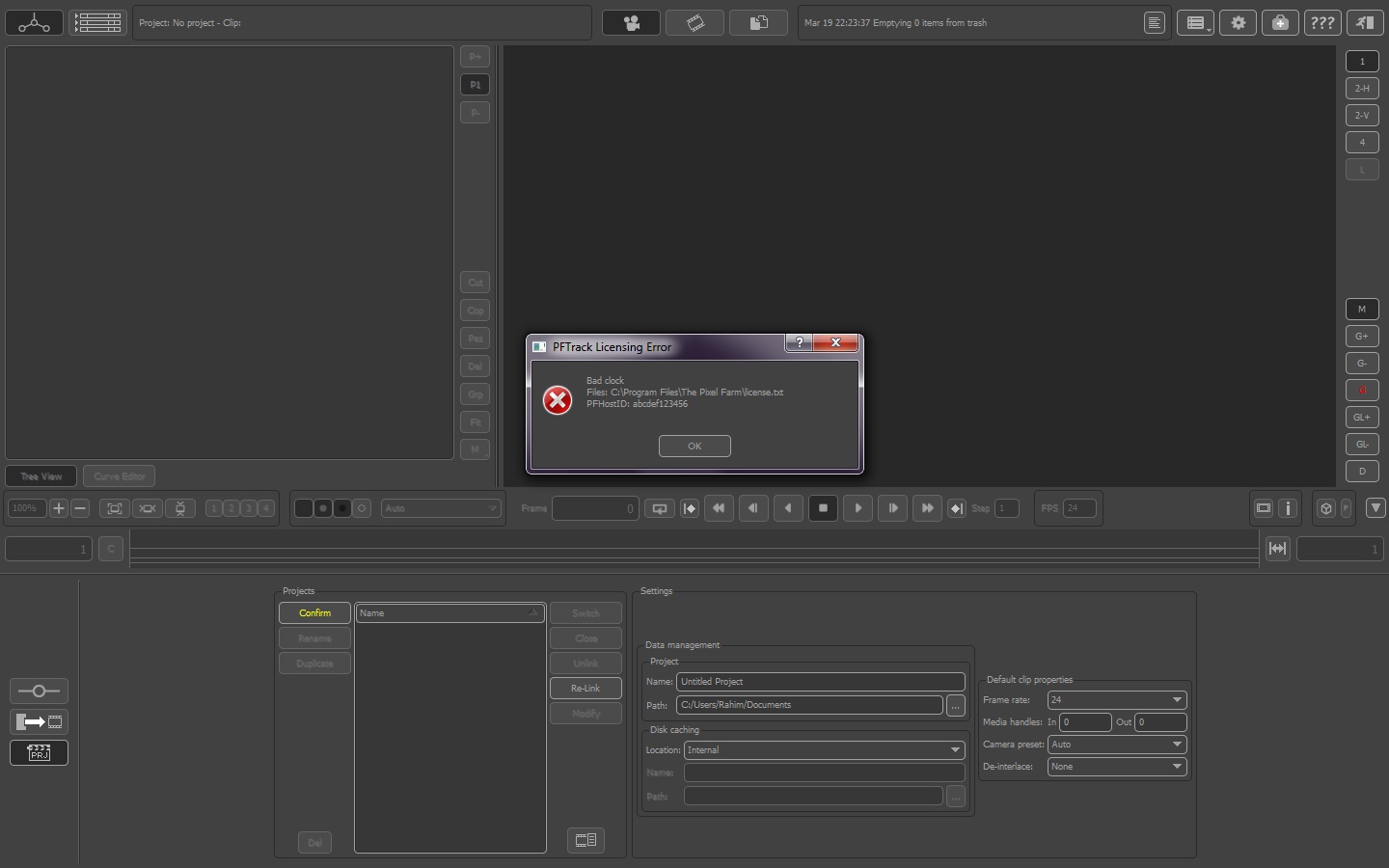
Task: Click the timeline fit range icon
Action: pyautogui.click(x=1277, y=549)
